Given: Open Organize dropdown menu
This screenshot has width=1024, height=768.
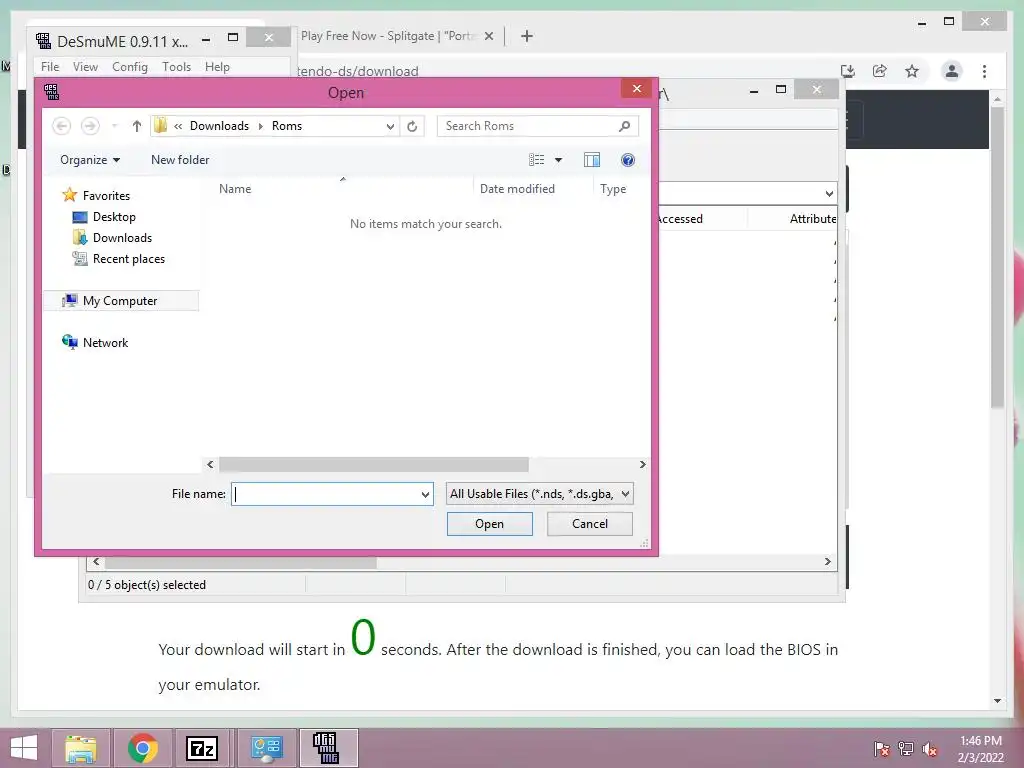Looking at the screenshot, I should click(90, 160).
